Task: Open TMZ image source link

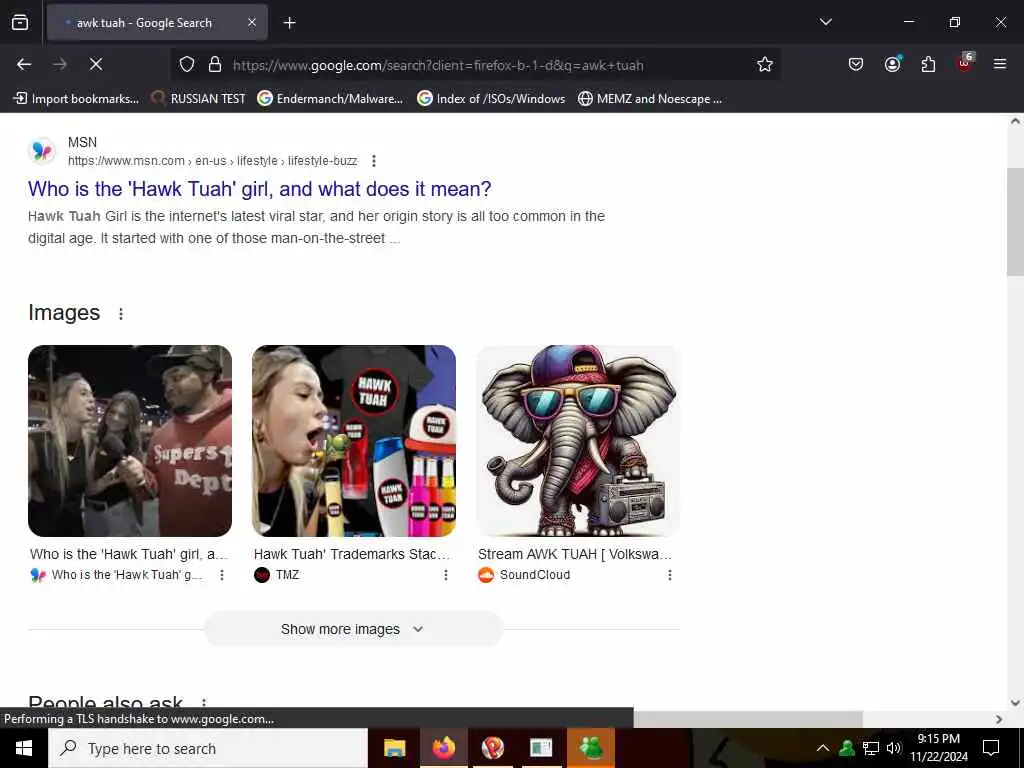Action: [x=277, y=575]
